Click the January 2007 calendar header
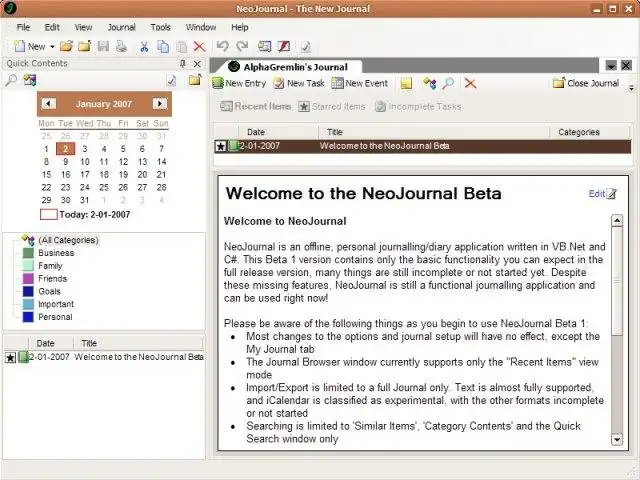This screenshot has width=640, height=480. point(104,104)
